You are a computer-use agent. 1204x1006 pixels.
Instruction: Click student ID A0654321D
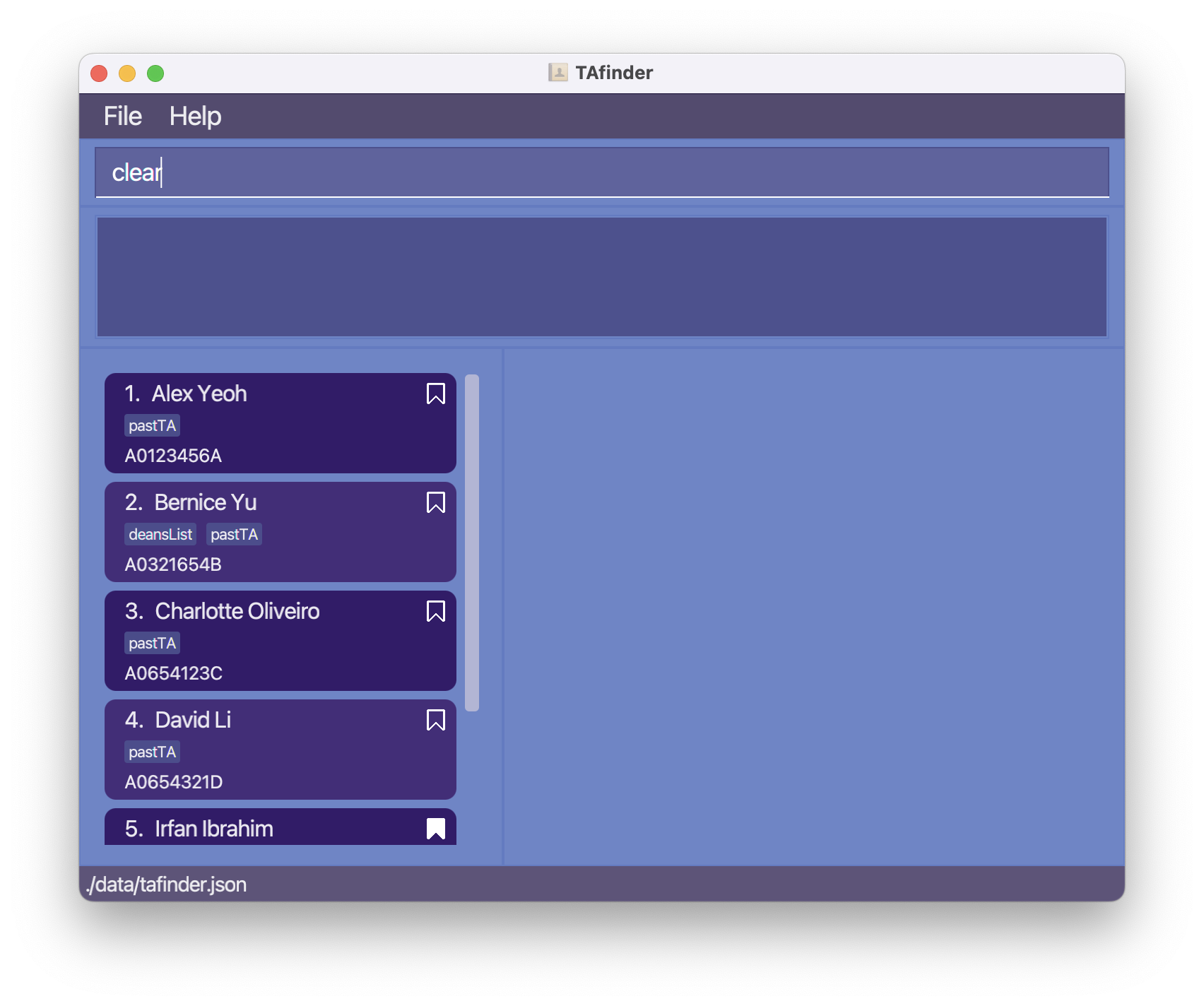point(174,782)
